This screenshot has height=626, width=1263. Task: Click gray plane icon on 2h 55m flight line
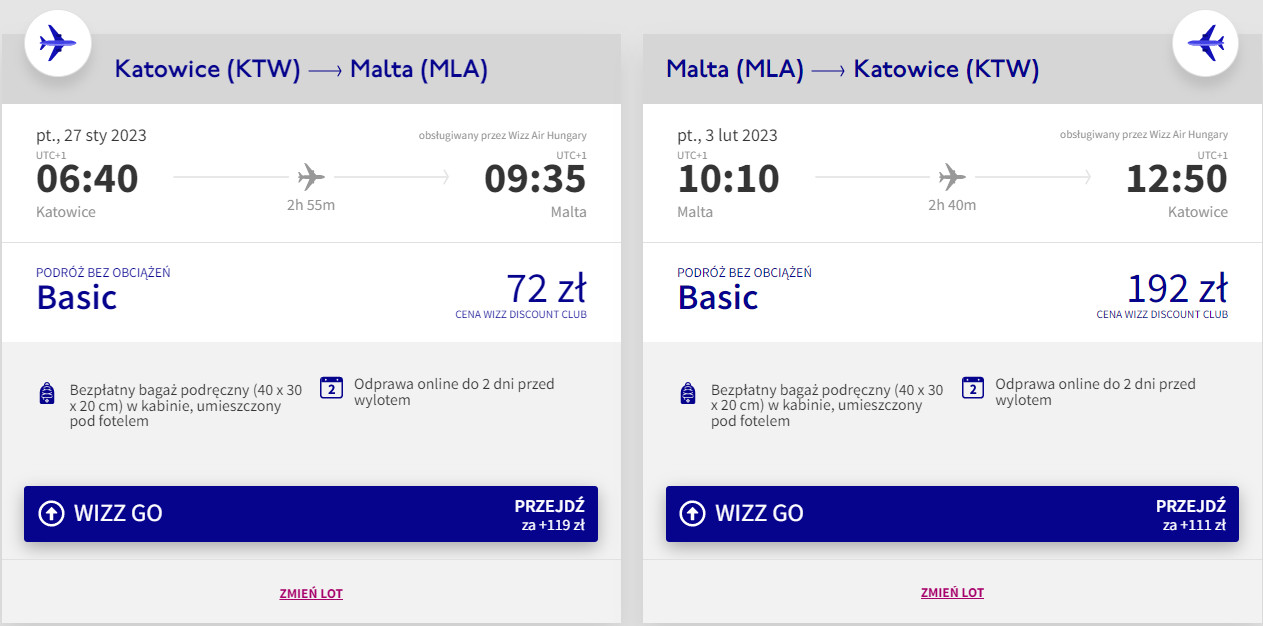pos(311,178)
